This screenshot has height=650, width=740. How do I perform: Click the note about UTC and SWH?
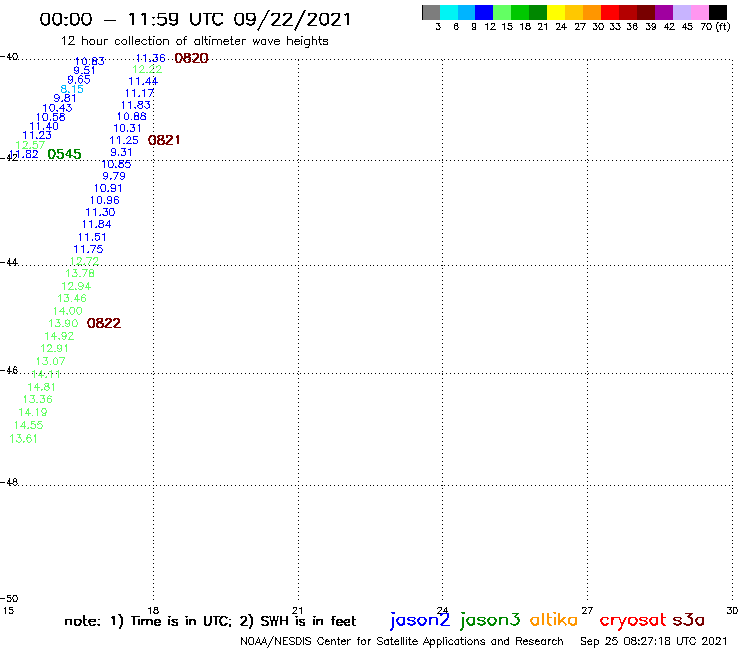click(210, 622)
